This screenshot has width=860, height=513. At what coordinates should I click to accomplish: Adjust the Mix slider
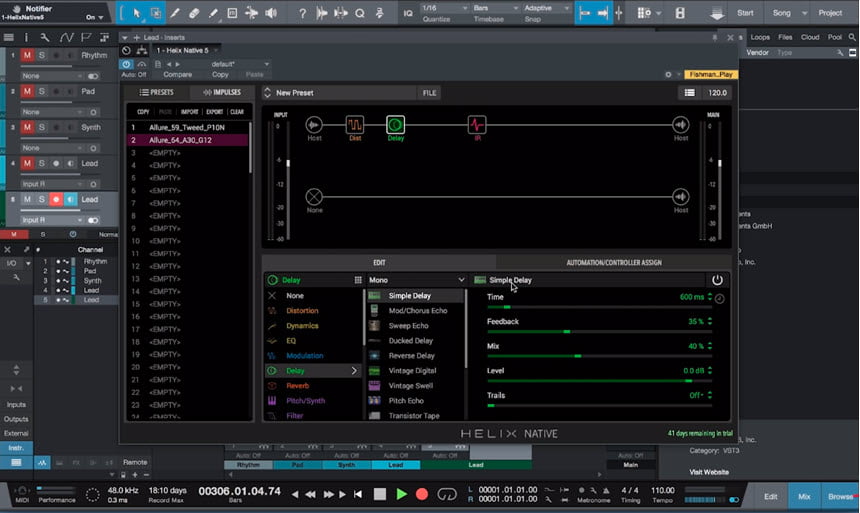(599, 356)
